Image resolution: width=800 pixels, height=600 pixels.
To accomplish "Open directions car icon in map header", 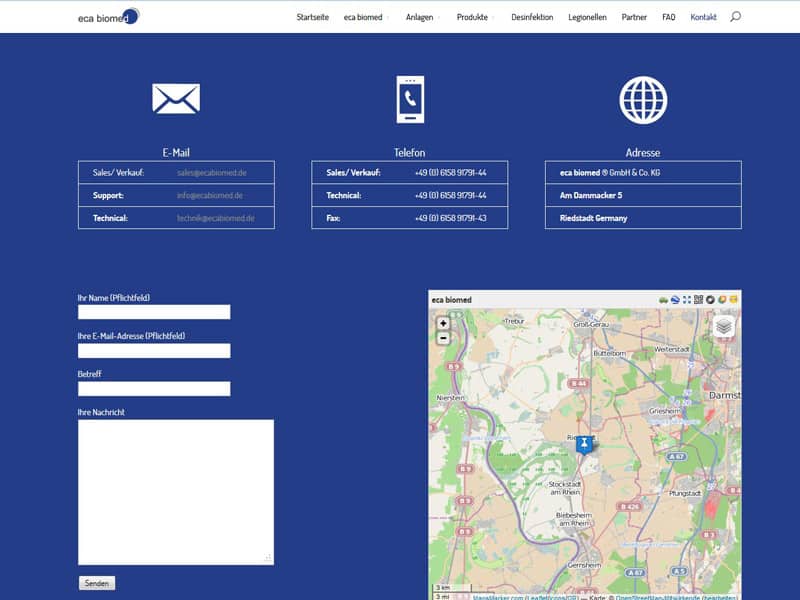I will coord(663,300).
